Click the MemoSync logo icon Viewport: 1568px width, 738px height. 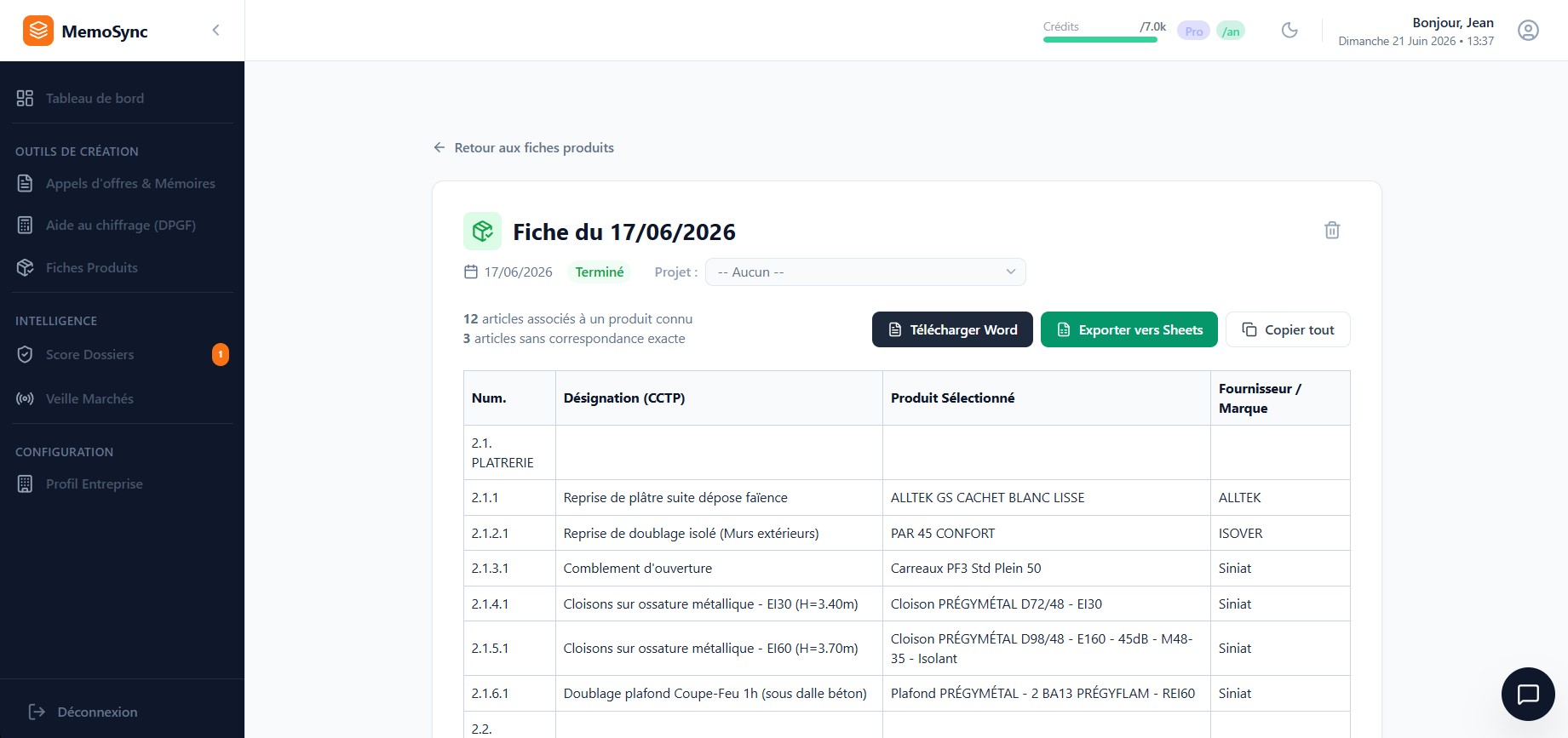[x=38, y=31]
